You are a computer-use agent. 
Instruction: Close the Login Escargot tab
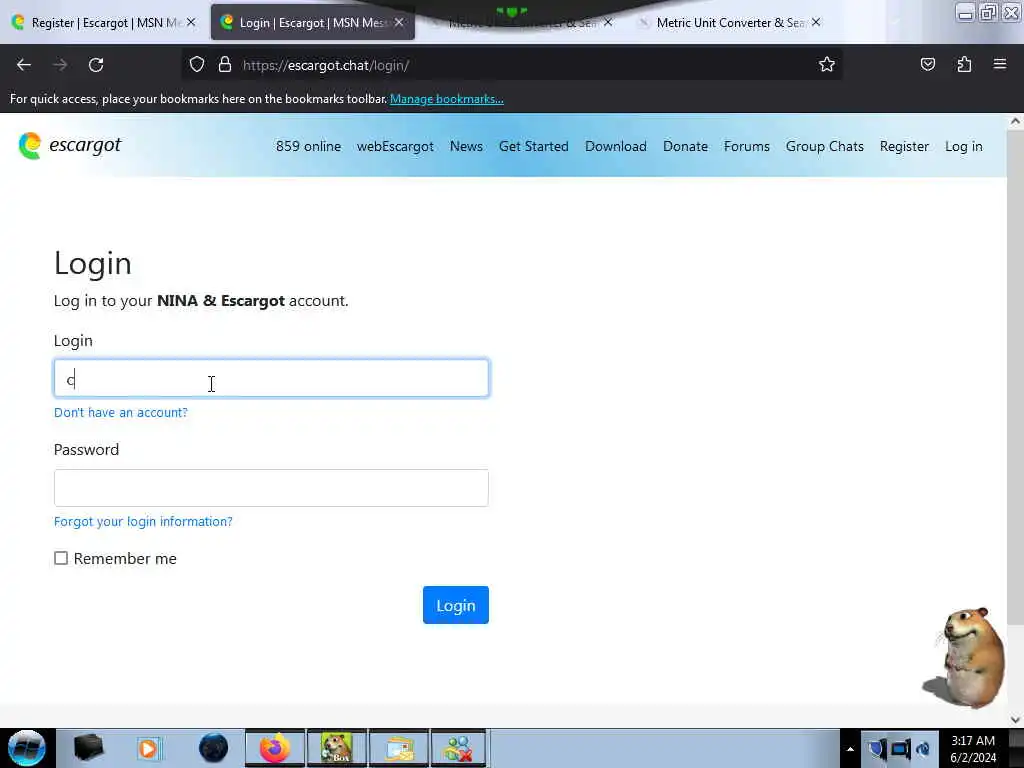(x=398, y=22)
